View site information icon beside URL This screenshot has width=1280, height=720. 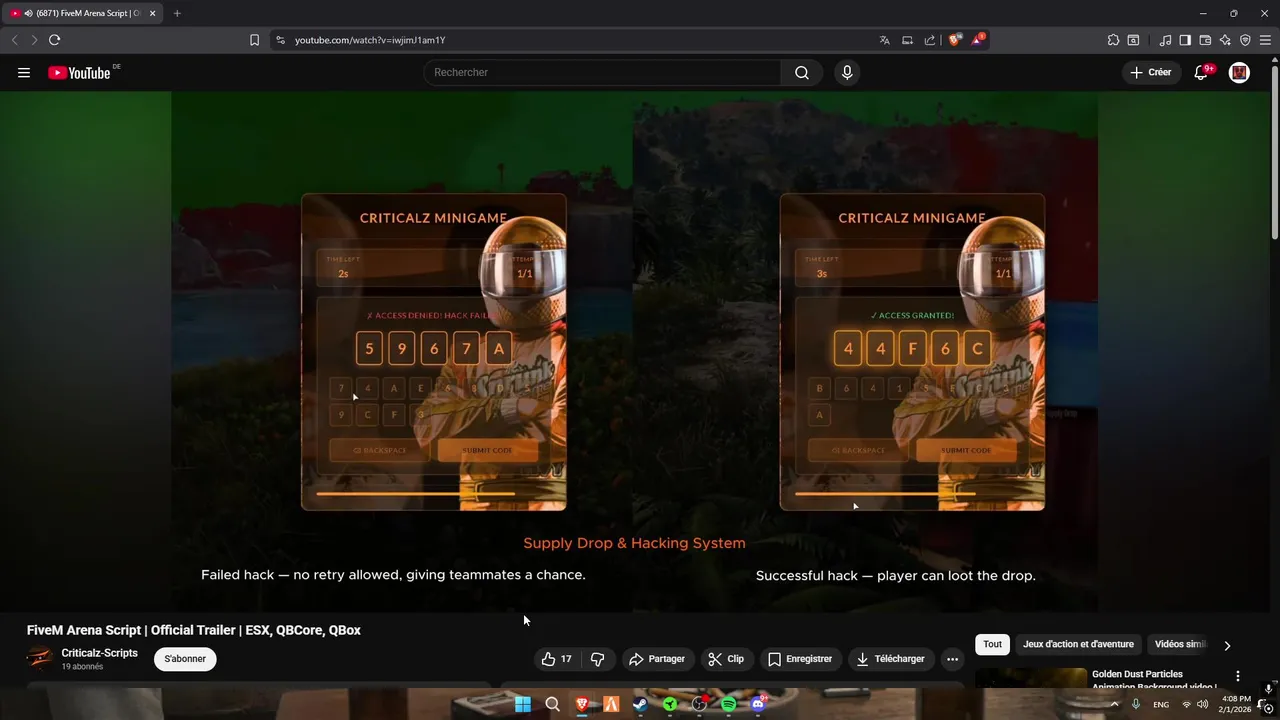280,40
